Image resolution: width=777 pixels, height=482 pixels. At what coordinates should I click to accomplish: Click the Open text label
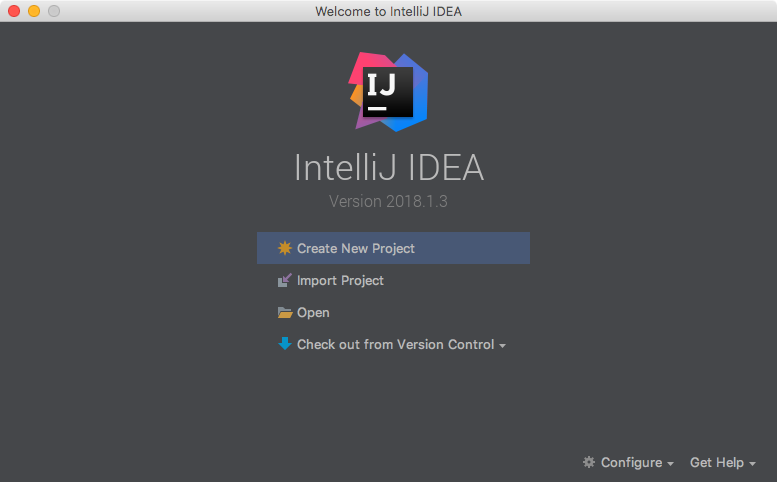coord(313,313)
